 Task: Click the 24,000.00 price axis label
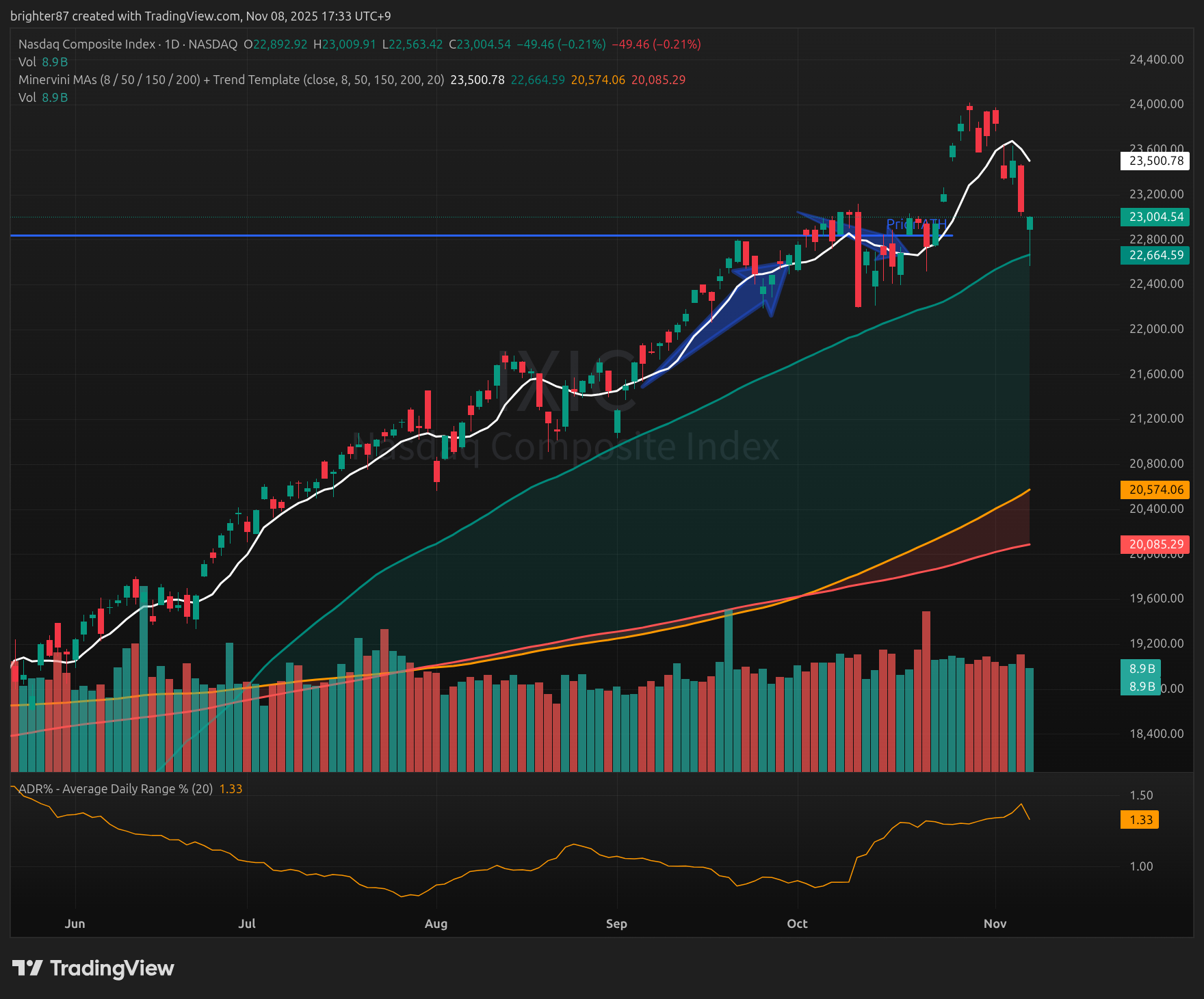[x=1156, y=104]
